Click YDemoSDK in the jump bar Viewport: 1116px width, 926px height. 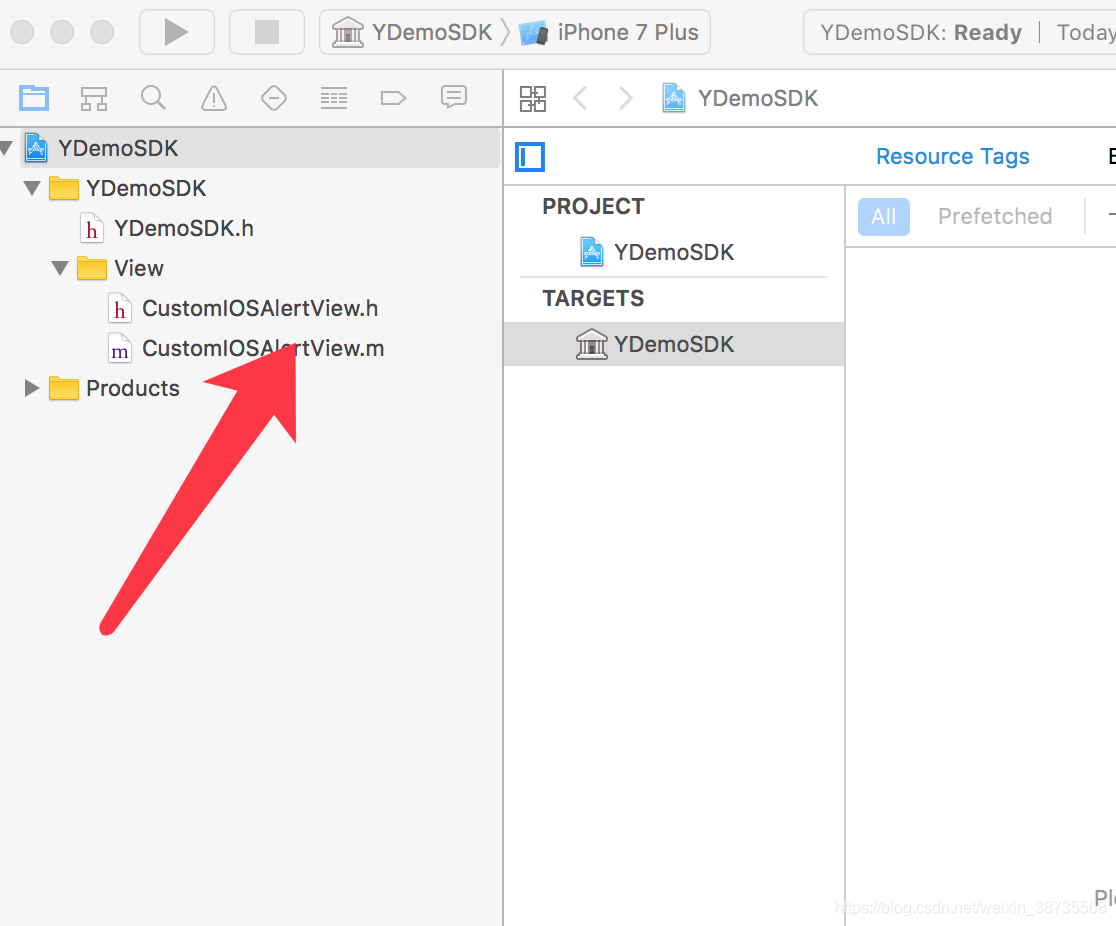[x=740, y=98]
